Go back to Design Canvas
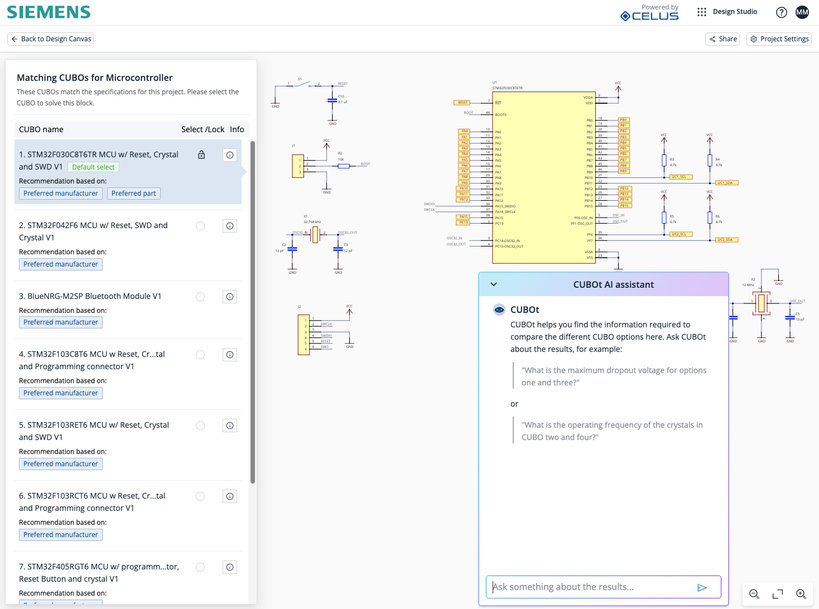 pyautogui.click(x=51, y=39)
